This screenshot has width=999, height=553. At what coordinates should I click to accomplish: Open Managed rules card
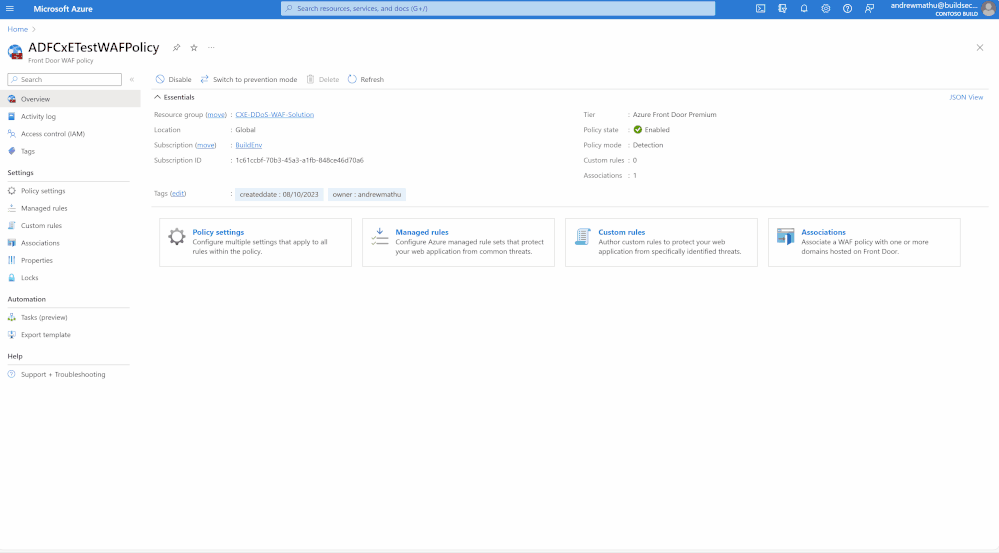coord(458,242)
